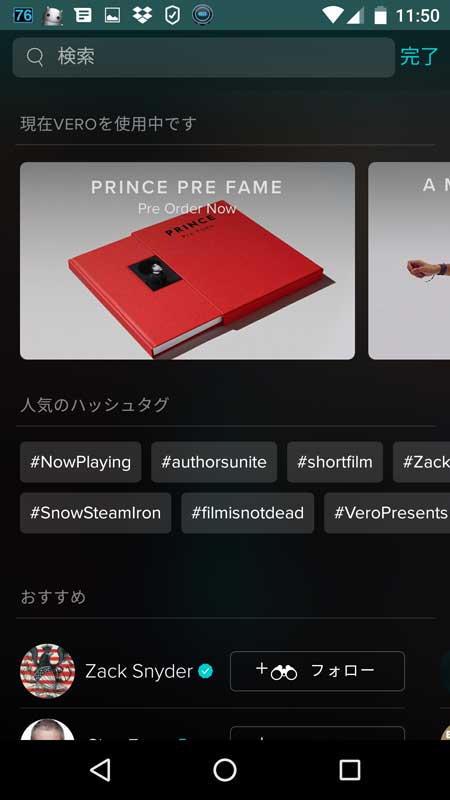Select the #filmisnotdead hashtag chip
The height and width of the screenshot is (800, 450).
[x=247, y=513]
